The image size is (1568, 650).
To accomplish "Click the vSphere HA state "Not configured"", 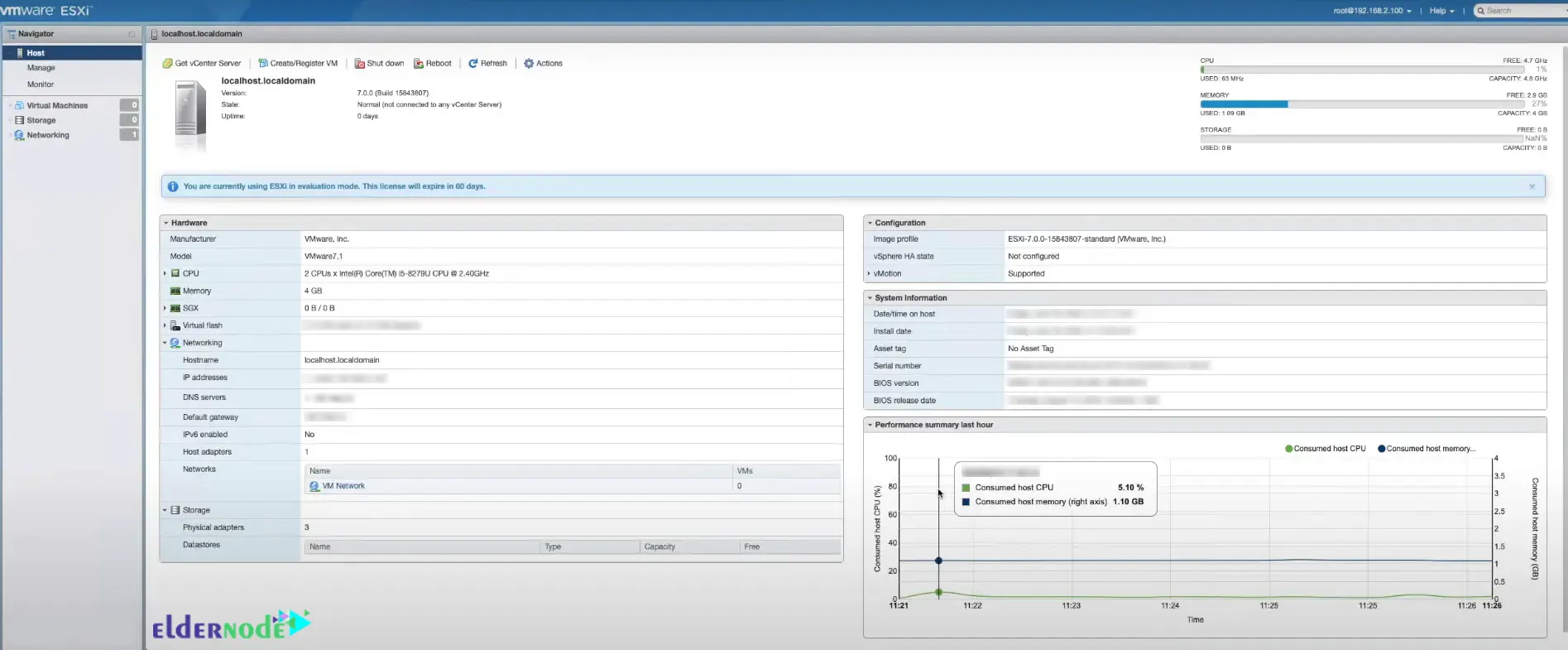I will point(1033,257).
